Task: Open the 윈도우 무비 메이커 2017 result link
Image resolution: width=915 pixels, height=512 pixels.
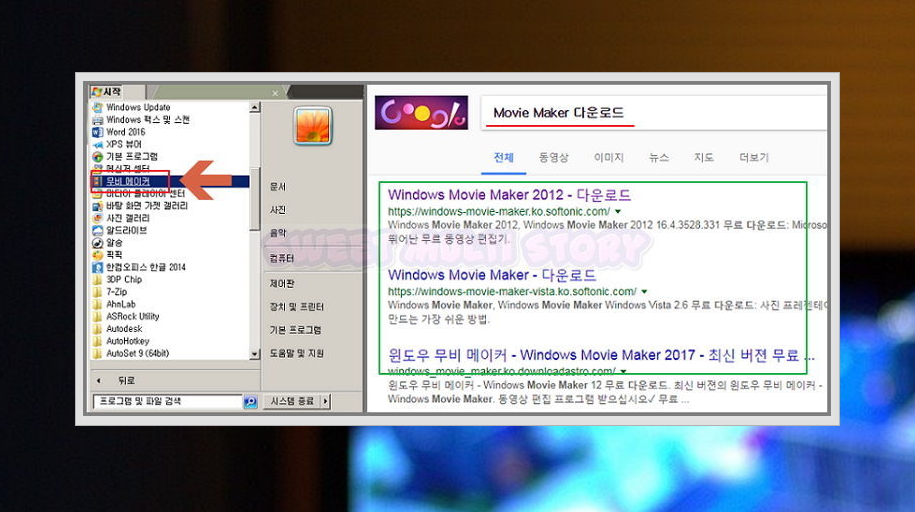Action: pyautogui.click(x=601, y=355)
